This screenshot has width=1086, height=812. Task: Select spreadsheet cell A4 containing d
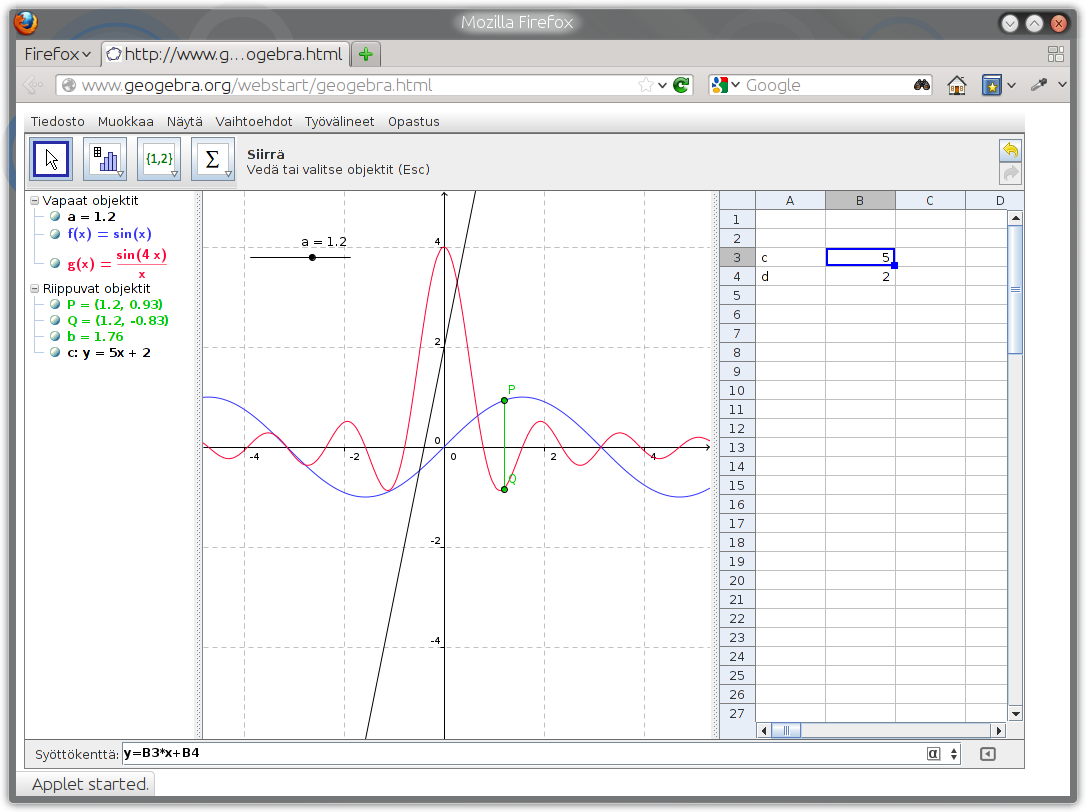790,276
